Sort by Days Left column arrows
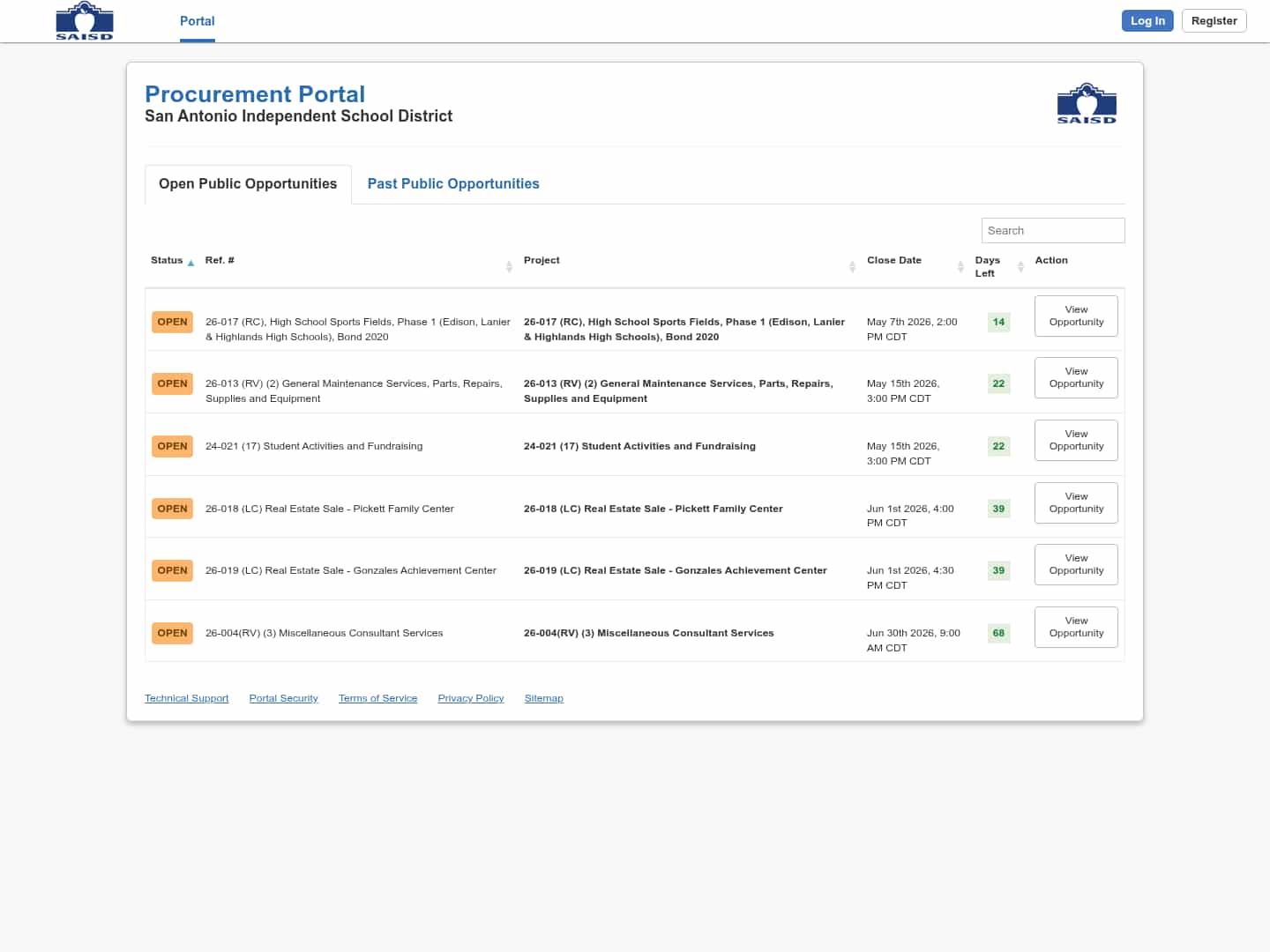Screen dimensions: 1270x952 tap(1020, 266)
